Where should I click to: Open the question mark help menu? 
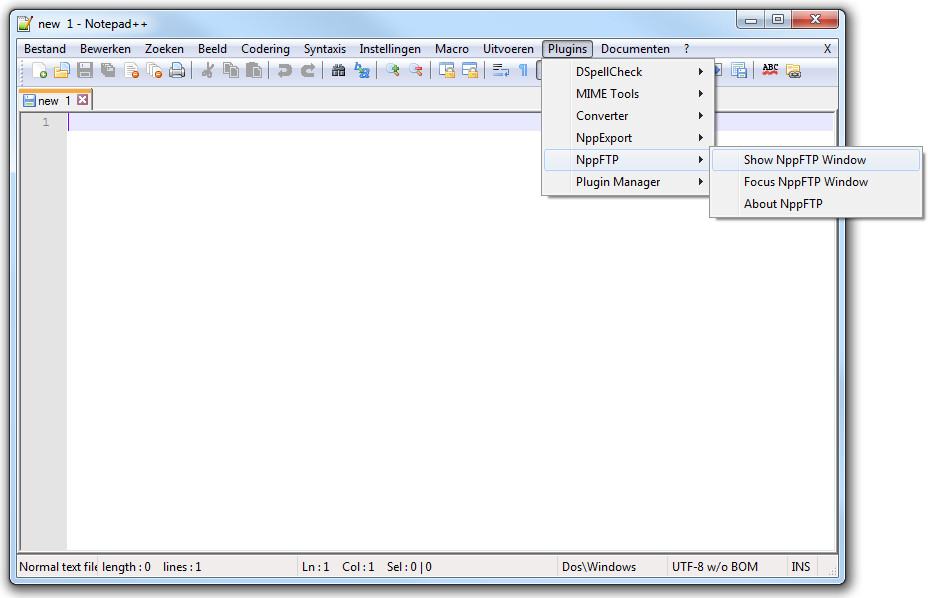[687, 49]
